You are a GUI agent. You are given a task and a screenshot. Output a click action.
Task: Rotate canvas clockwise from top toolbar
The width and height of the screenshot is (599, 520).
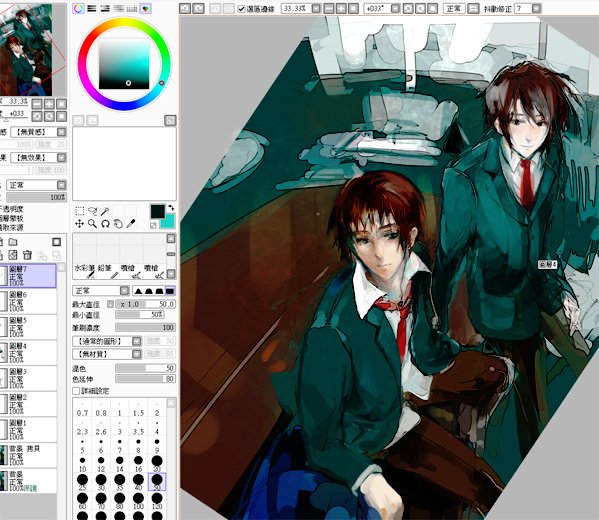click(420, 8)
